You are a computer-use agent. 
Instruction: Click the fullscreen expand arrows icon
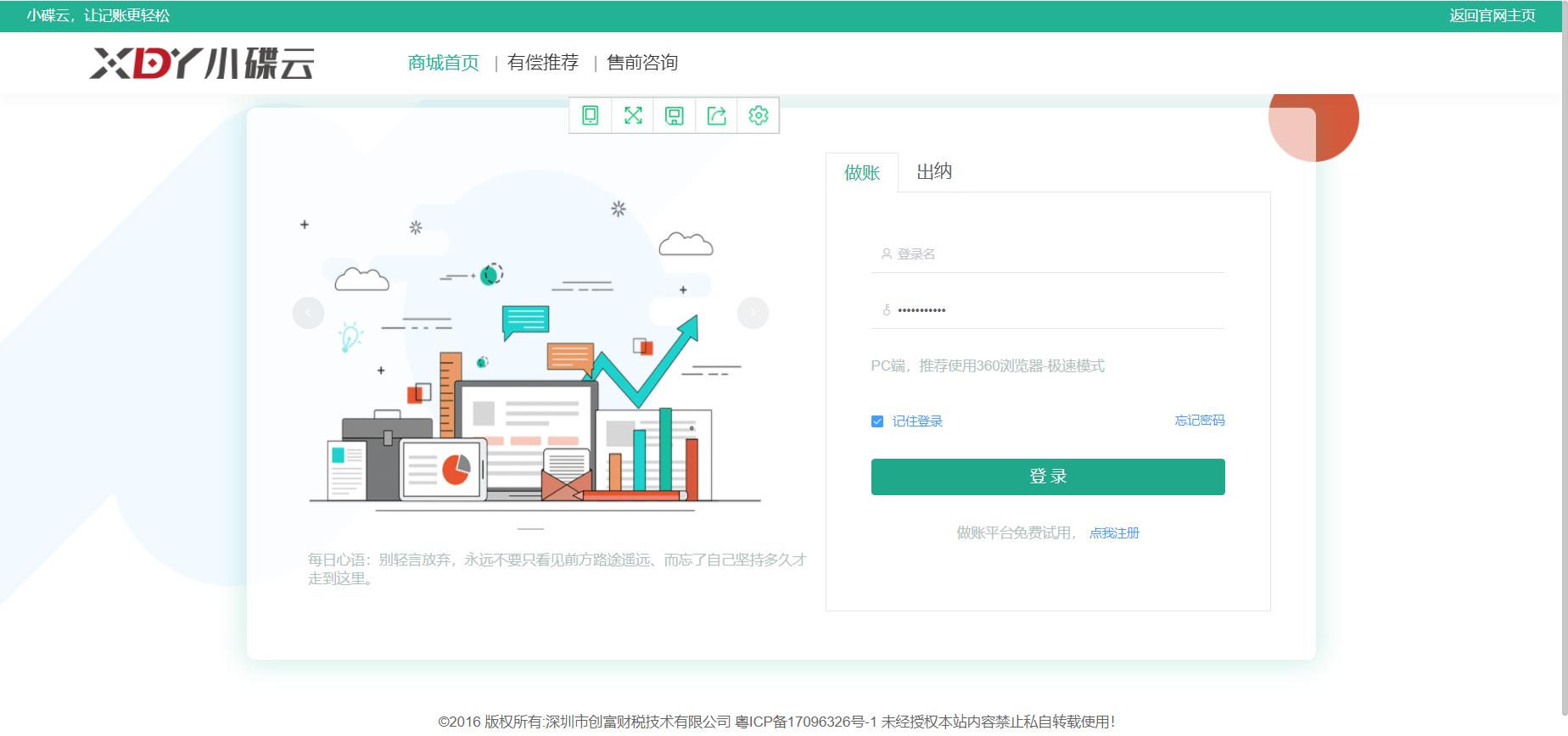[633, 115]
